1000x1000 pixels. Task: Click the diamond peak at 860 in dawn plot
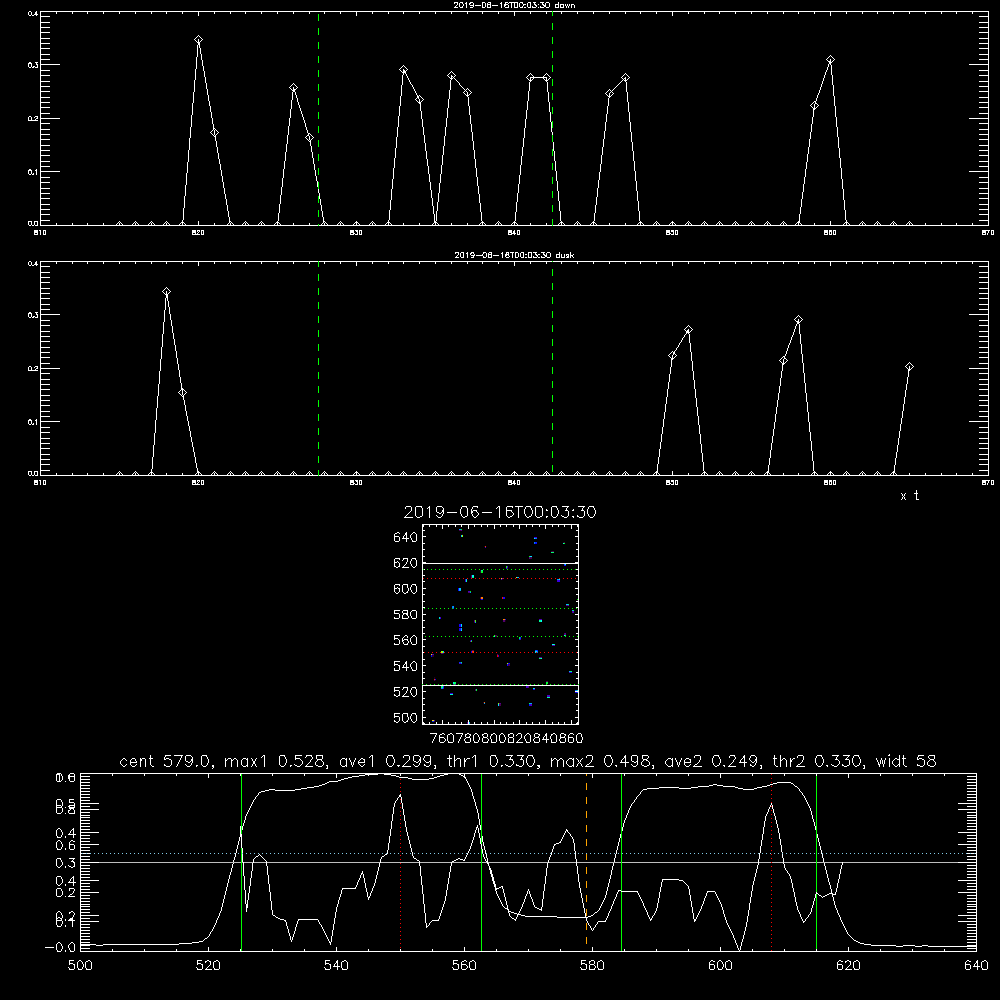tap(830, 59)
